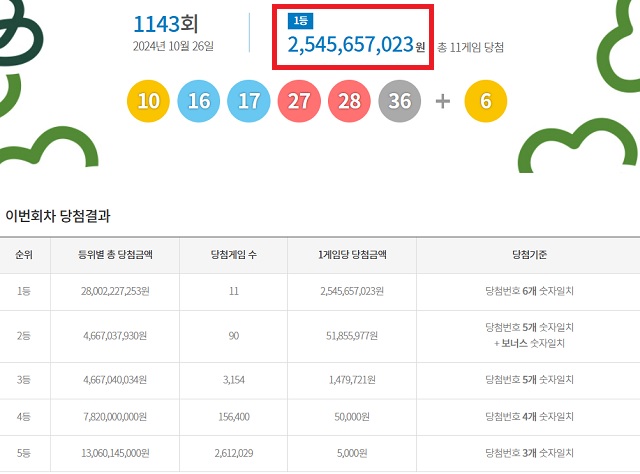Click the 4등 rank cell

point(24,416)
